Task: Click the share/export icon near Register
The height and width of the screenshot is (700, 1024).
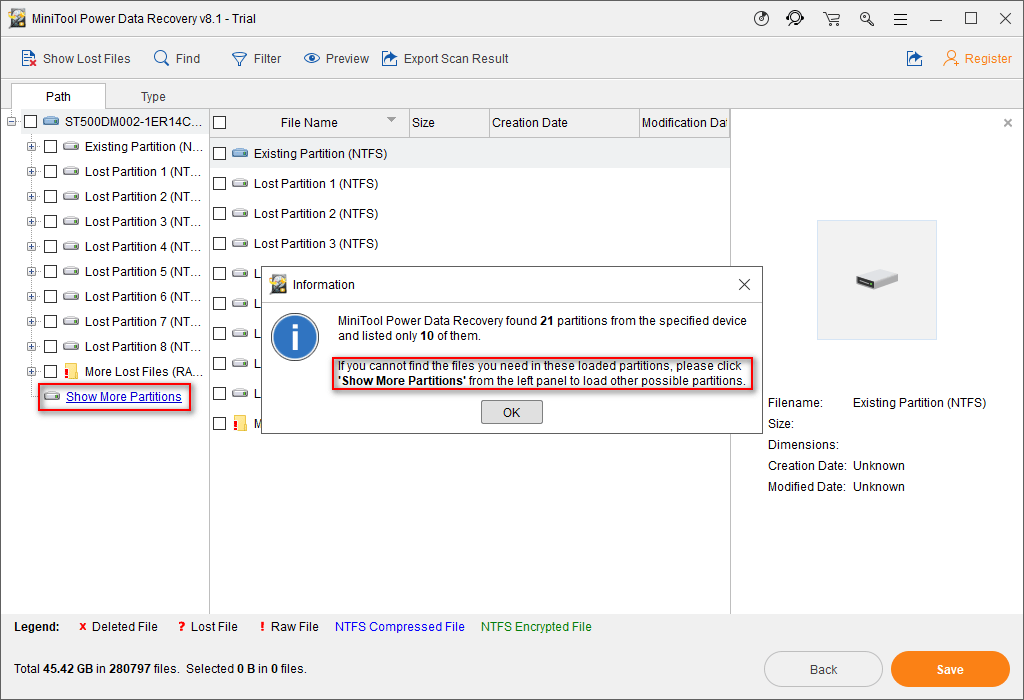Action: (x=914, y=58)
